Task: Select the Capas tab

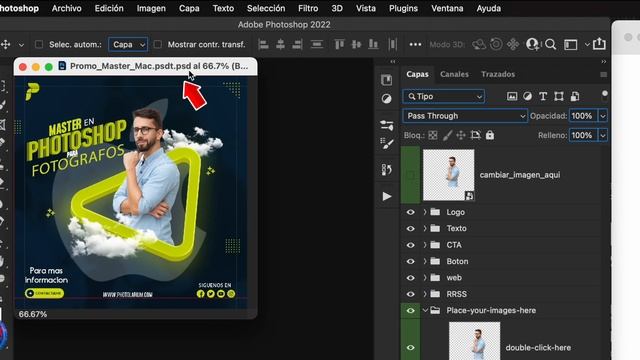Action: click(417, 74)
